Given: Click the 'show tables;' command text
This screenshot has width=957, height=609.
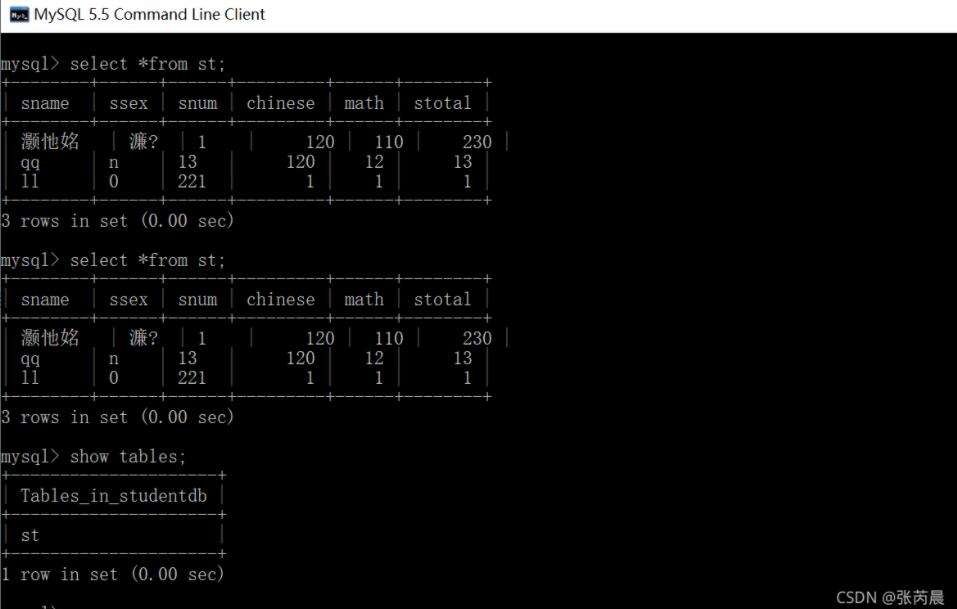Looking at the screenshot, I should pos(128,456).
